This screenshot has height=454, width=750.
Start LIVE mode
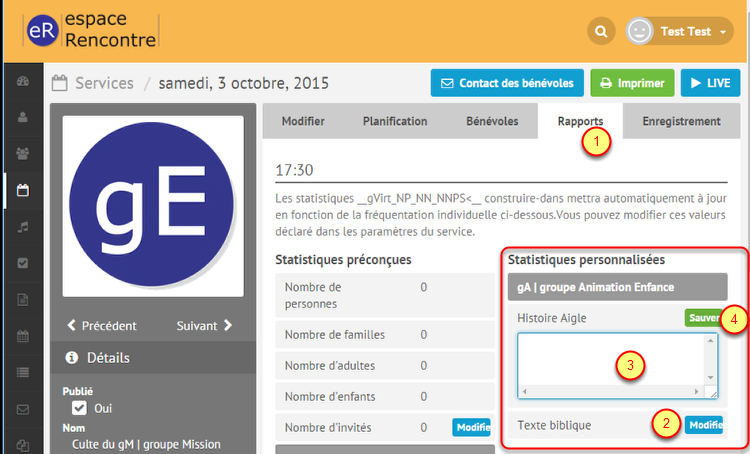[710, 83]
